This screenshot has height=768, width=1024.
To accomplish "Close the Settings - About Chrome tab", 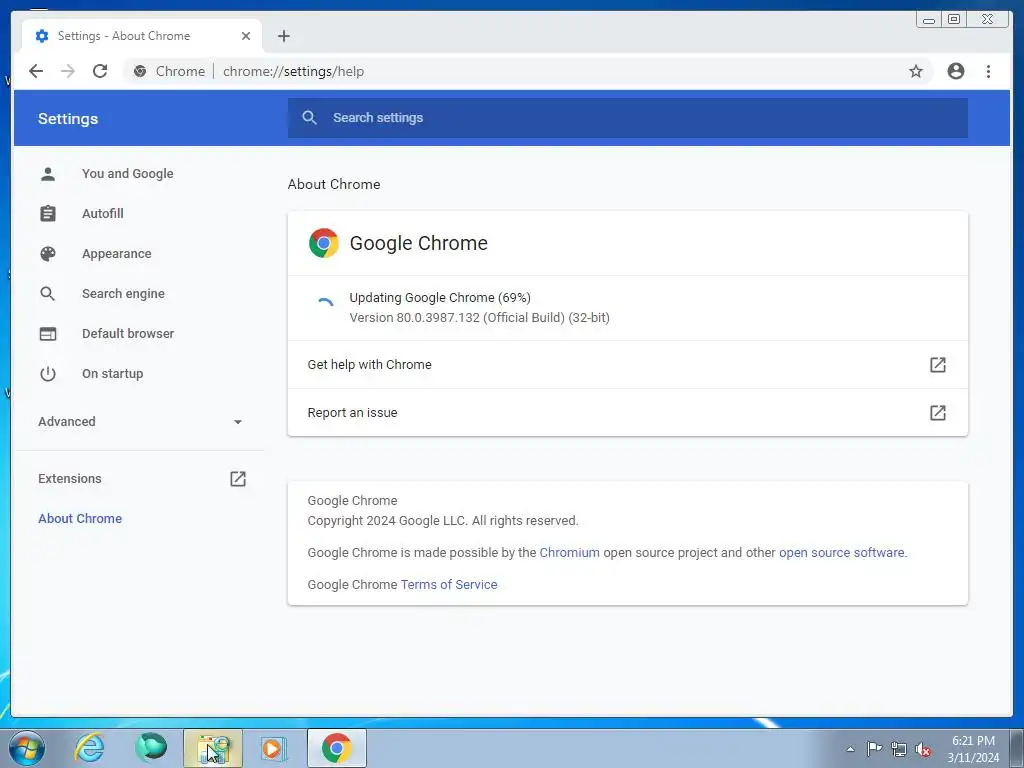I will (x=246, y=36).
